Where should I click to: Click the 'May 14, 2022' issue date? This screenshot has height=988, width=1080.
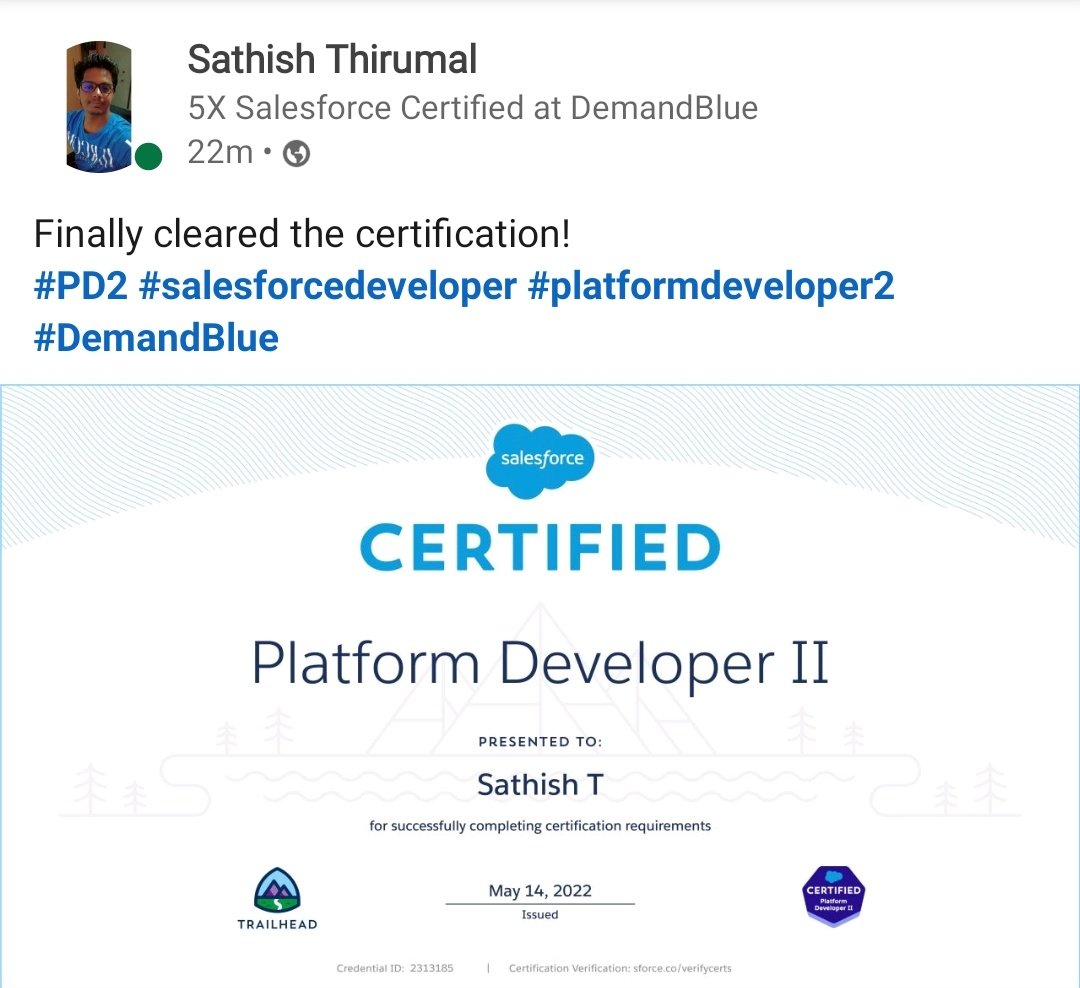(540, 891)
